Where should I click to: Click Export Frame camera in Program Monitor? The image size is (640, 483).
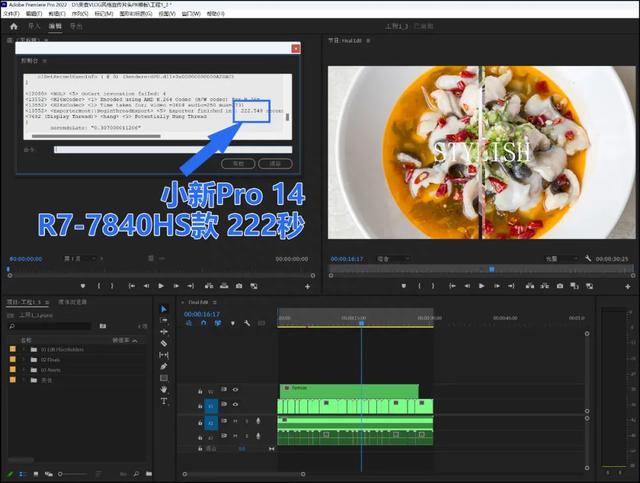(560, 286)
